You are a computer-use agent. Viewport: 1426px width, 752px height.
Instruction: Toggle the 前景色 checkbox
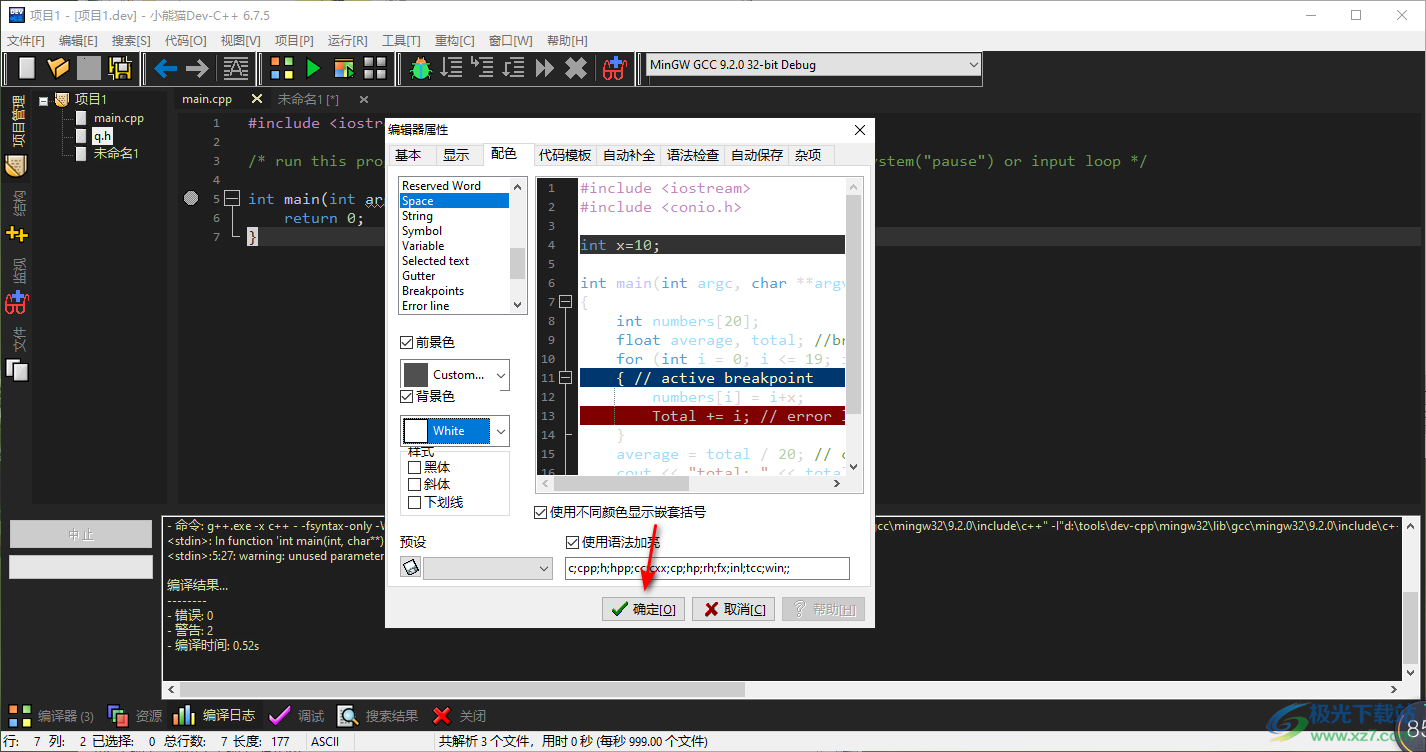point(407,342)
